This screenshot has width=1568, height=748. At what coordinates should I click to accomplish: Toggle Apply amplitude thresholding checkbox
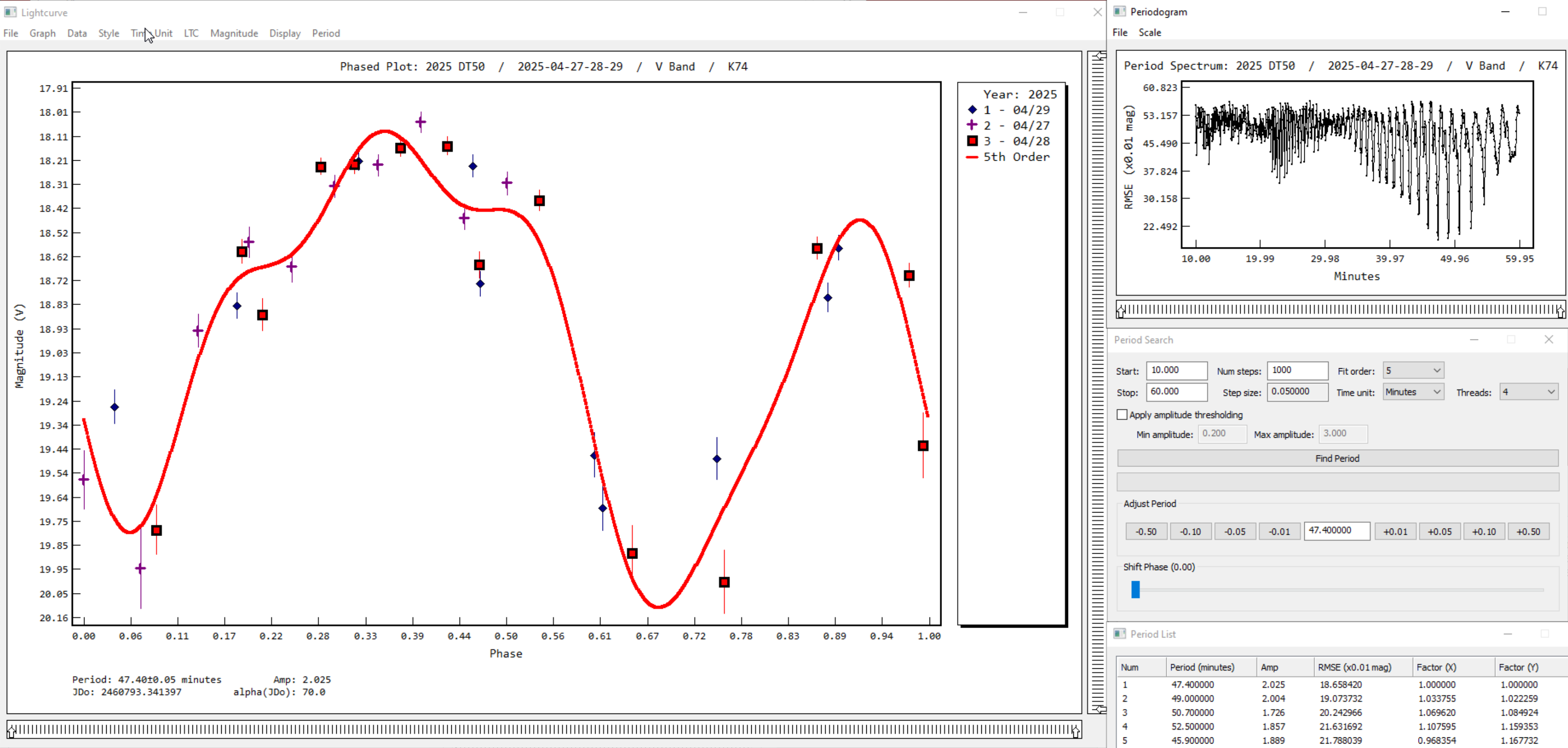1122,414
